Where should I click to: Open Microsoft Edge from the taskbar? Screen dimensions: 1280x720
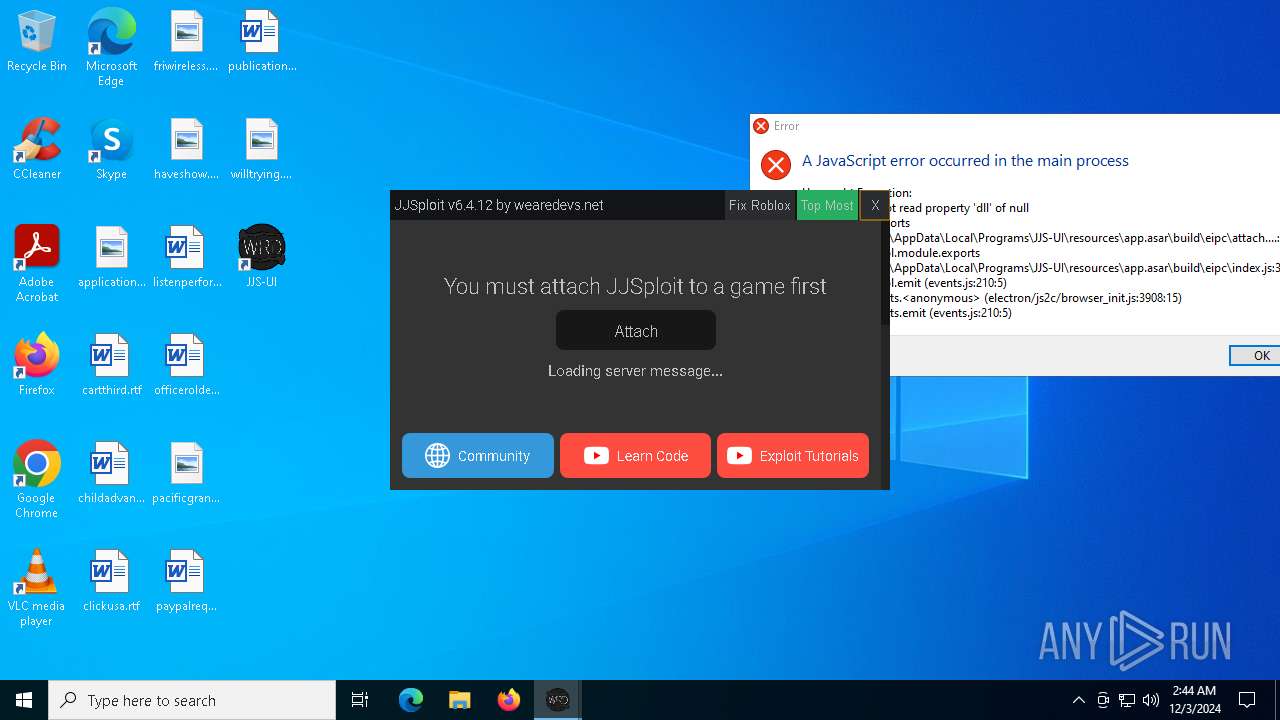pyautogui.click(x=411, y=700)
